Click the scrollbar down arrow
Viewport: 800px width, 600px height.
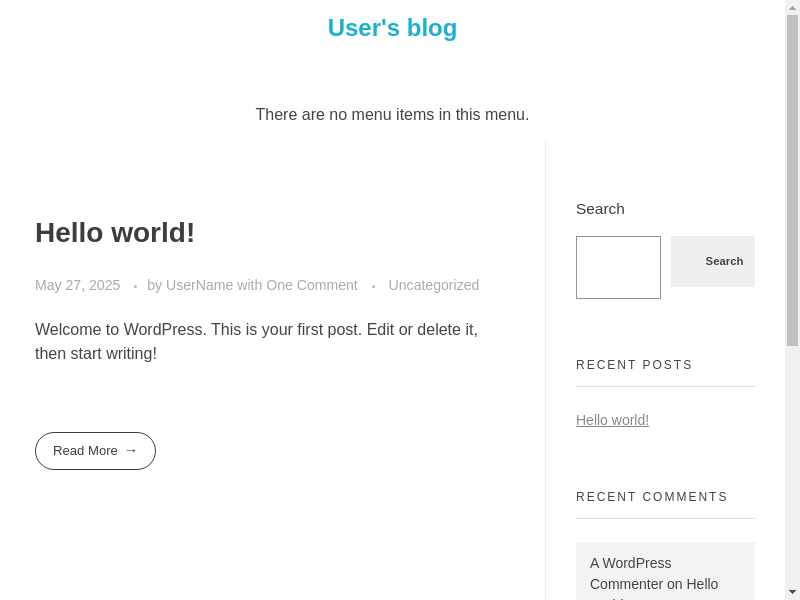click(792, 592)
